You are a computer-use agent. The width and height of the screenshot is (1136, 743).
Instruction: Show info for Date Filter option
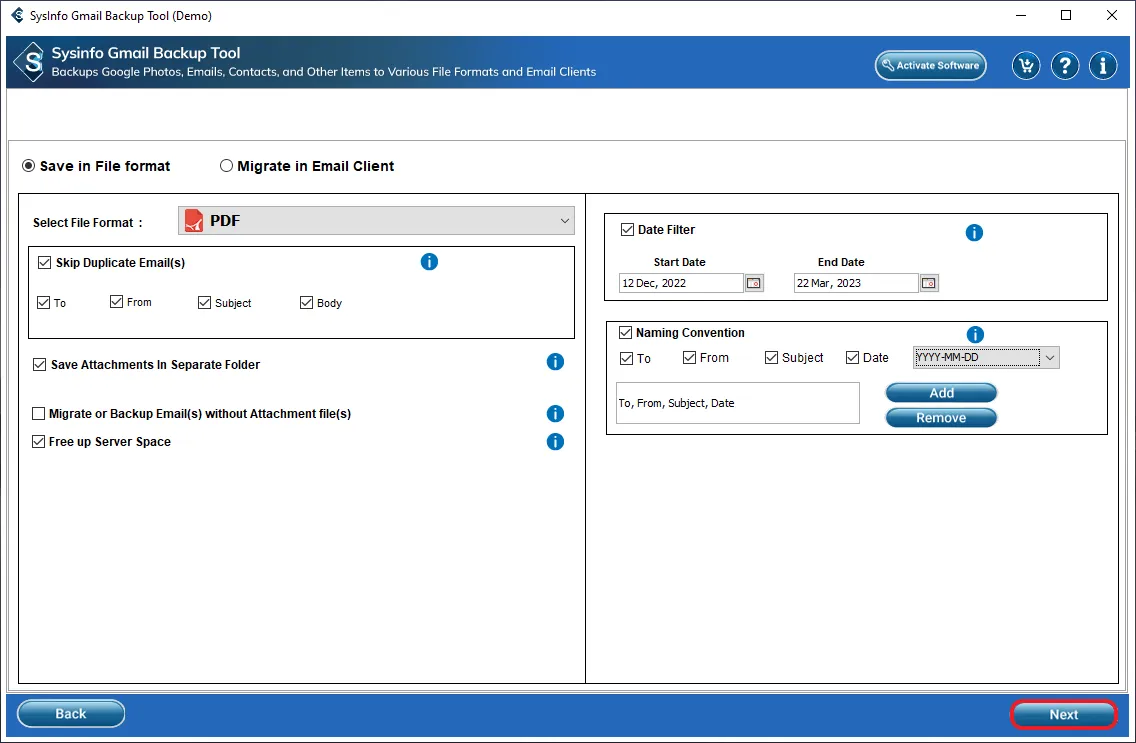pyautogui.click(x=974, y=233)
